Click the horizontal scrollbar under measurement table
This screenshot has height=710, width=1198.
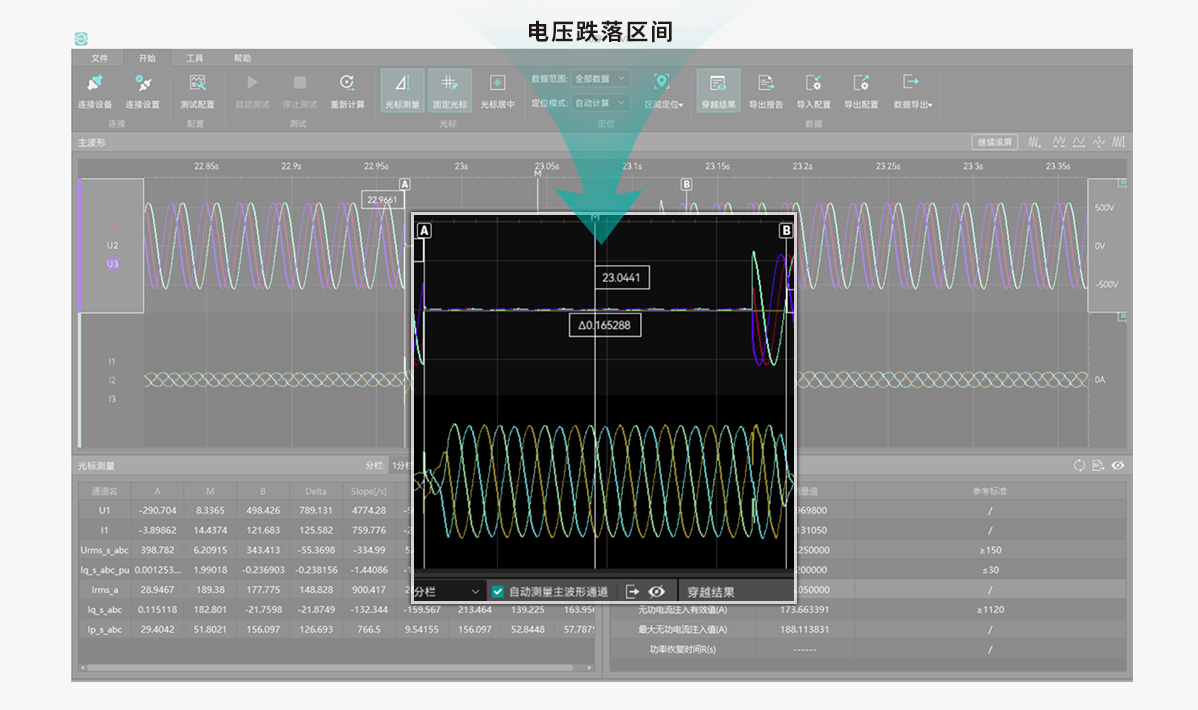point(330,667)
